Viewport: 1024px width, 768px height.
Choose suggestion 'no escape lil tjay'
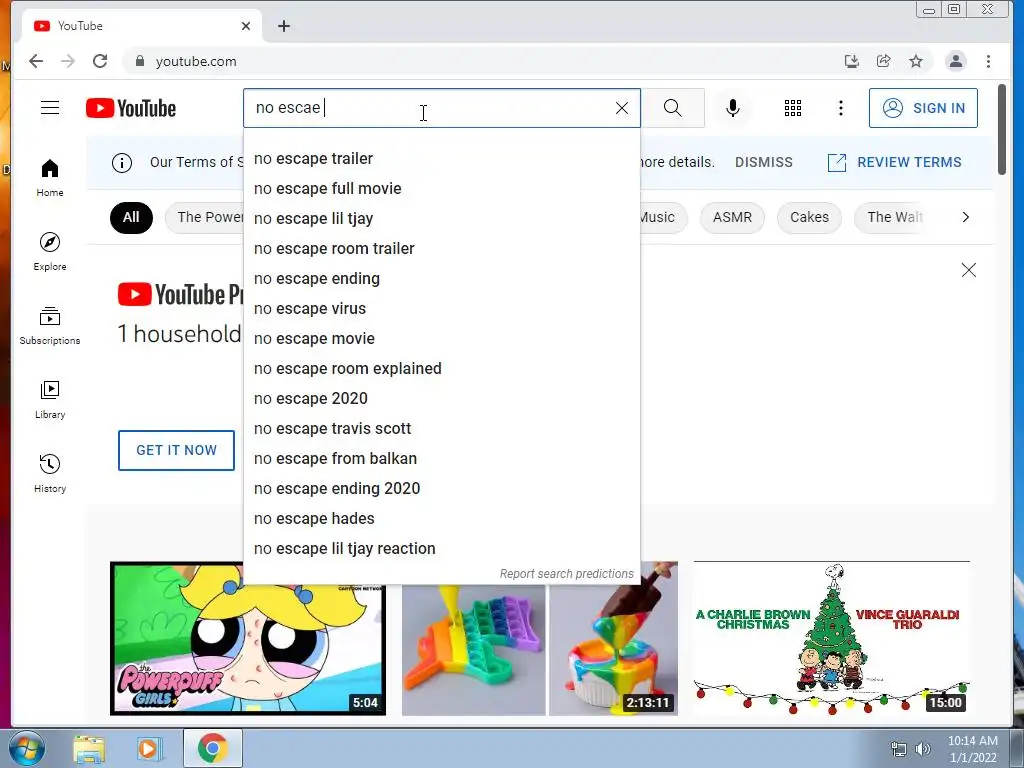441,219
